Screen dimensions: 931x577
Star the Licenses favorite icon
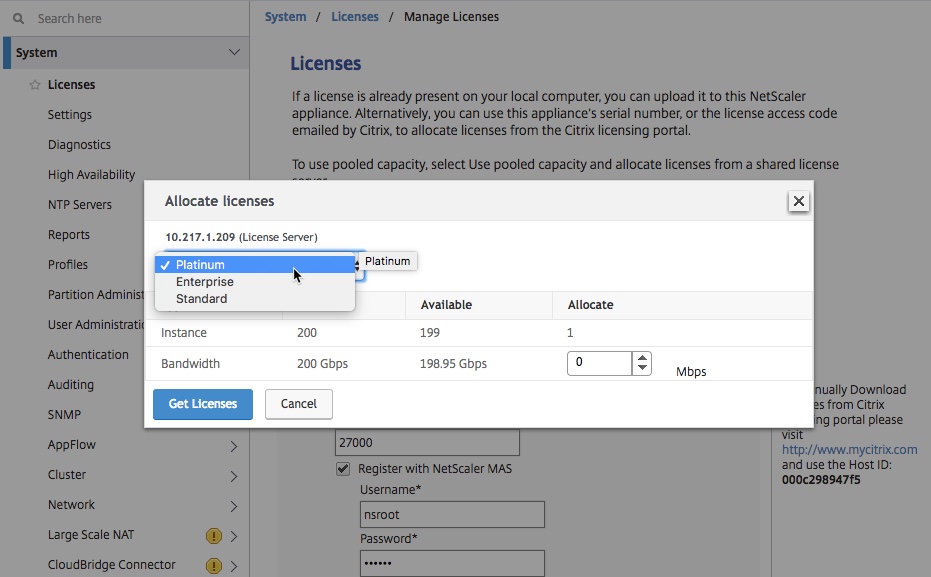click(35, 85)
